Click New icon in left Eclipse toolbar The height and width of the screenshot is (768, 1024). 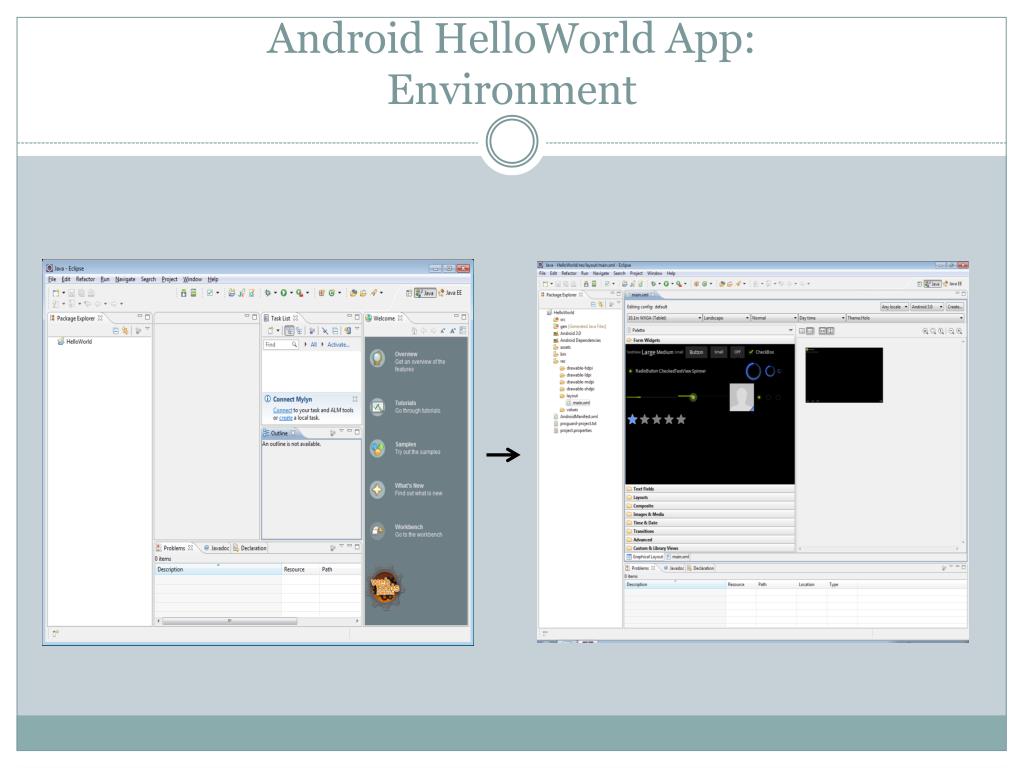click(x=56, y=293)
